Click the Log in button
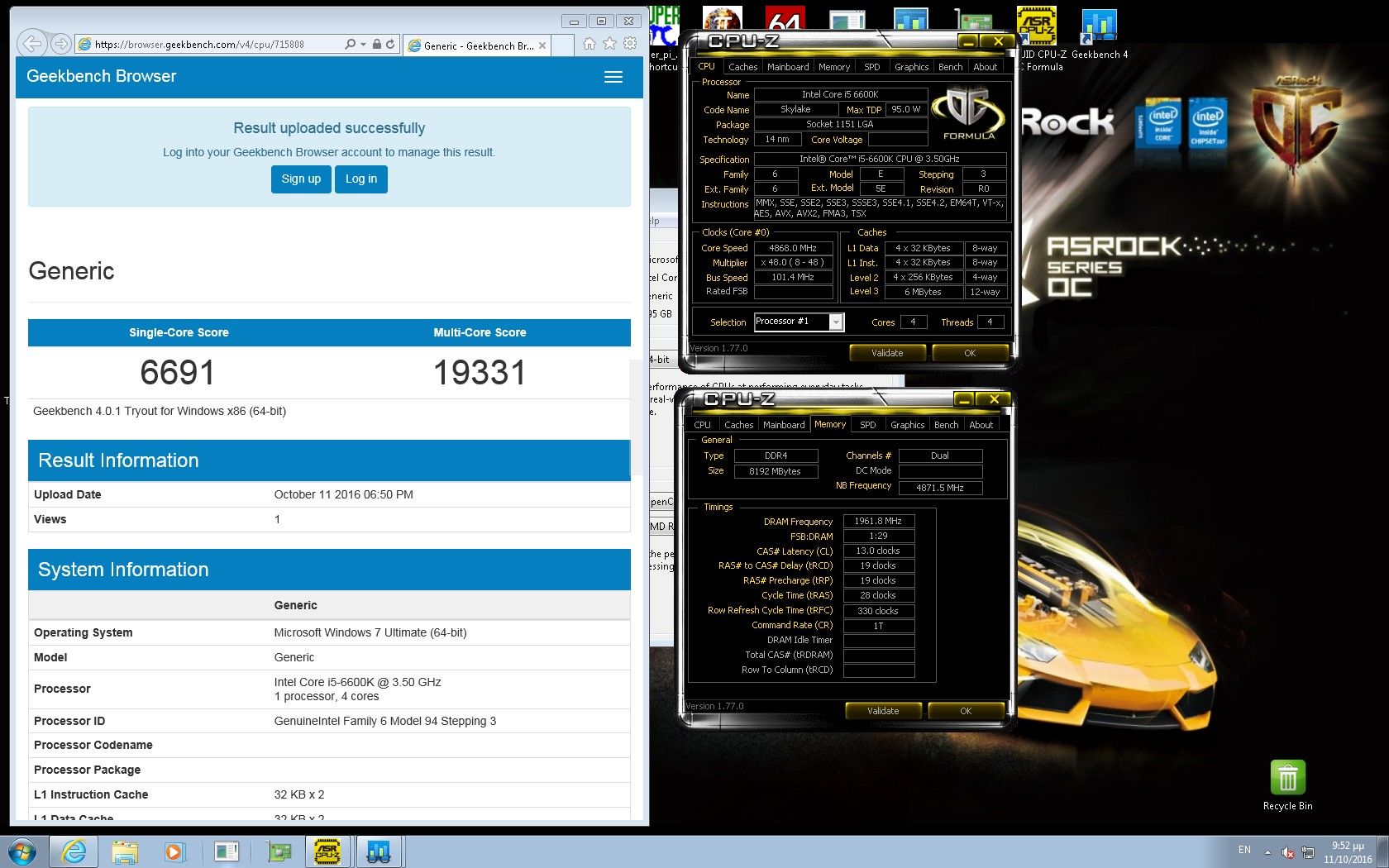 click(x=361, y=179)
